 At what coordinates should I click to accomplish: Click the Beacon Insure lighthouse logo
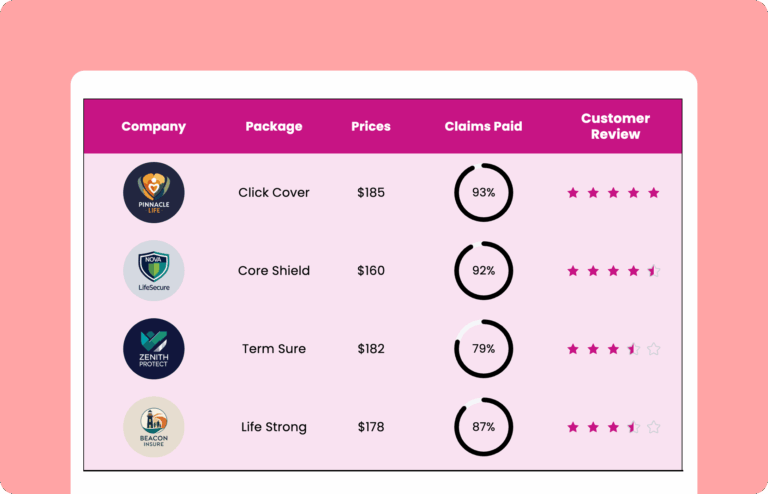154,427
